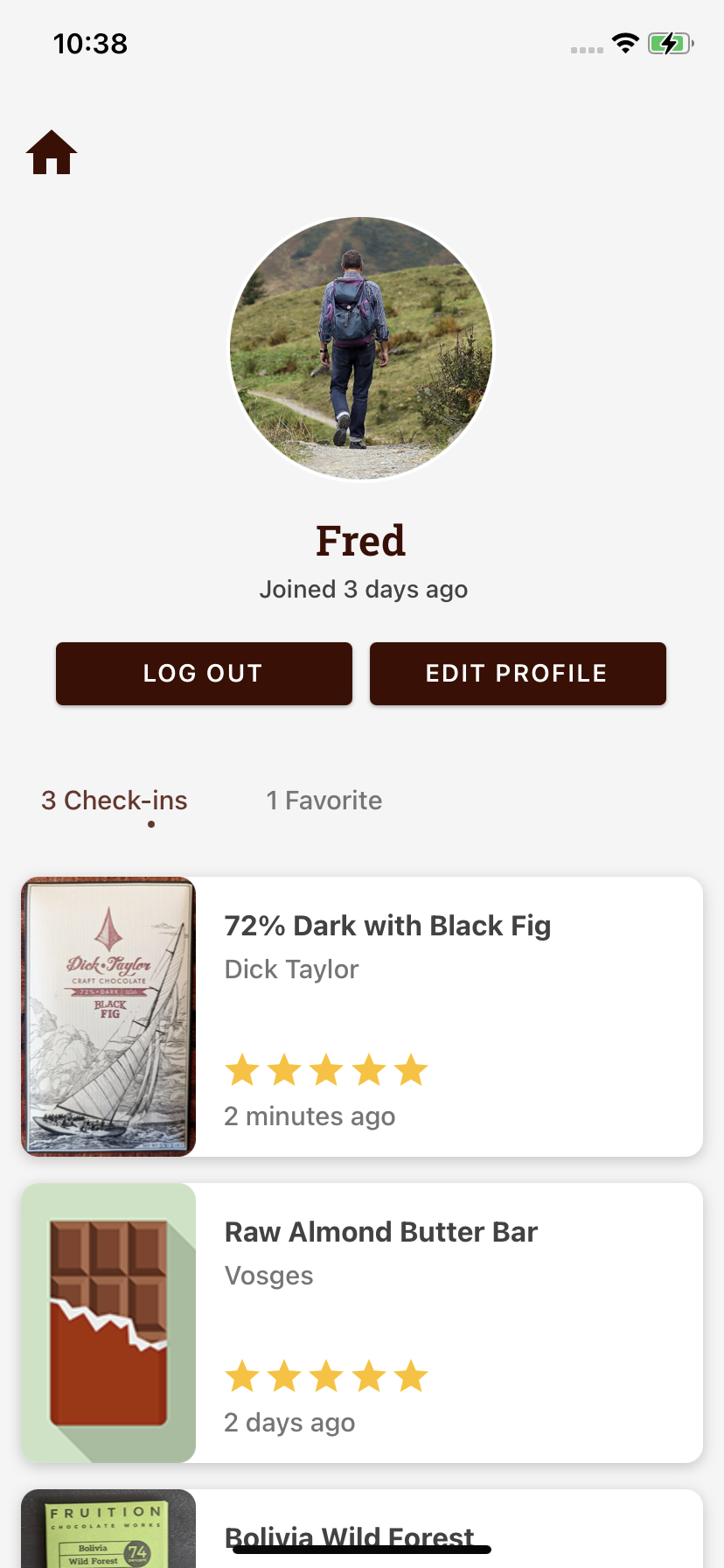Open the Raw Almond Butter Bar image

[x=108, y=1323]
